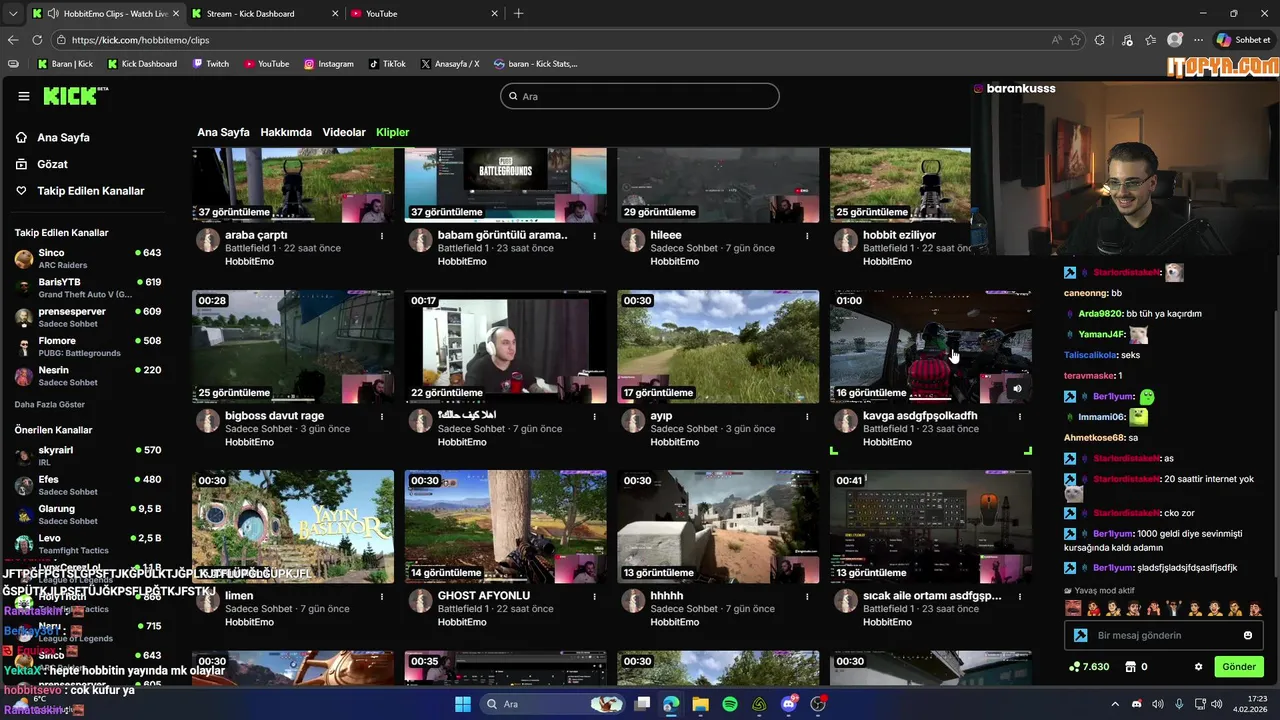The width and height of the screenshot is (1280, 720).
Task: Play the hhhhh clip thumbnail
Action: pos(718,527)
